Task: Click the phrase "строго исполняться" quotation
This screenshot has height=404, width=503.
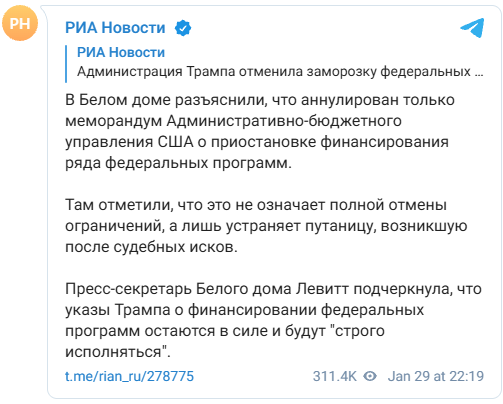Action: [x=225, y=341]
